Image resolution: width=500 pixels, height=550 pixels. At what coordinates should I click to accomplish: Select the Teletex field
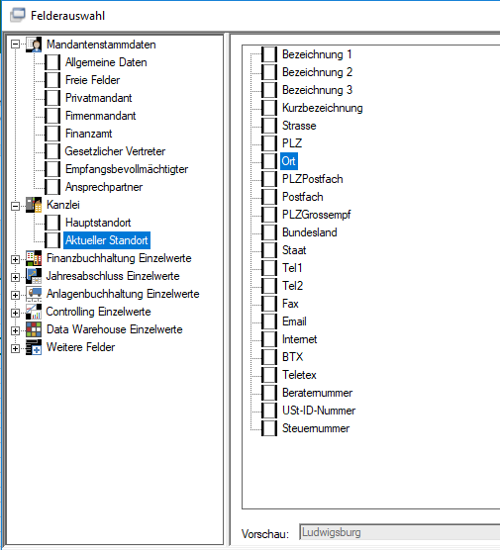pos(299,375)
